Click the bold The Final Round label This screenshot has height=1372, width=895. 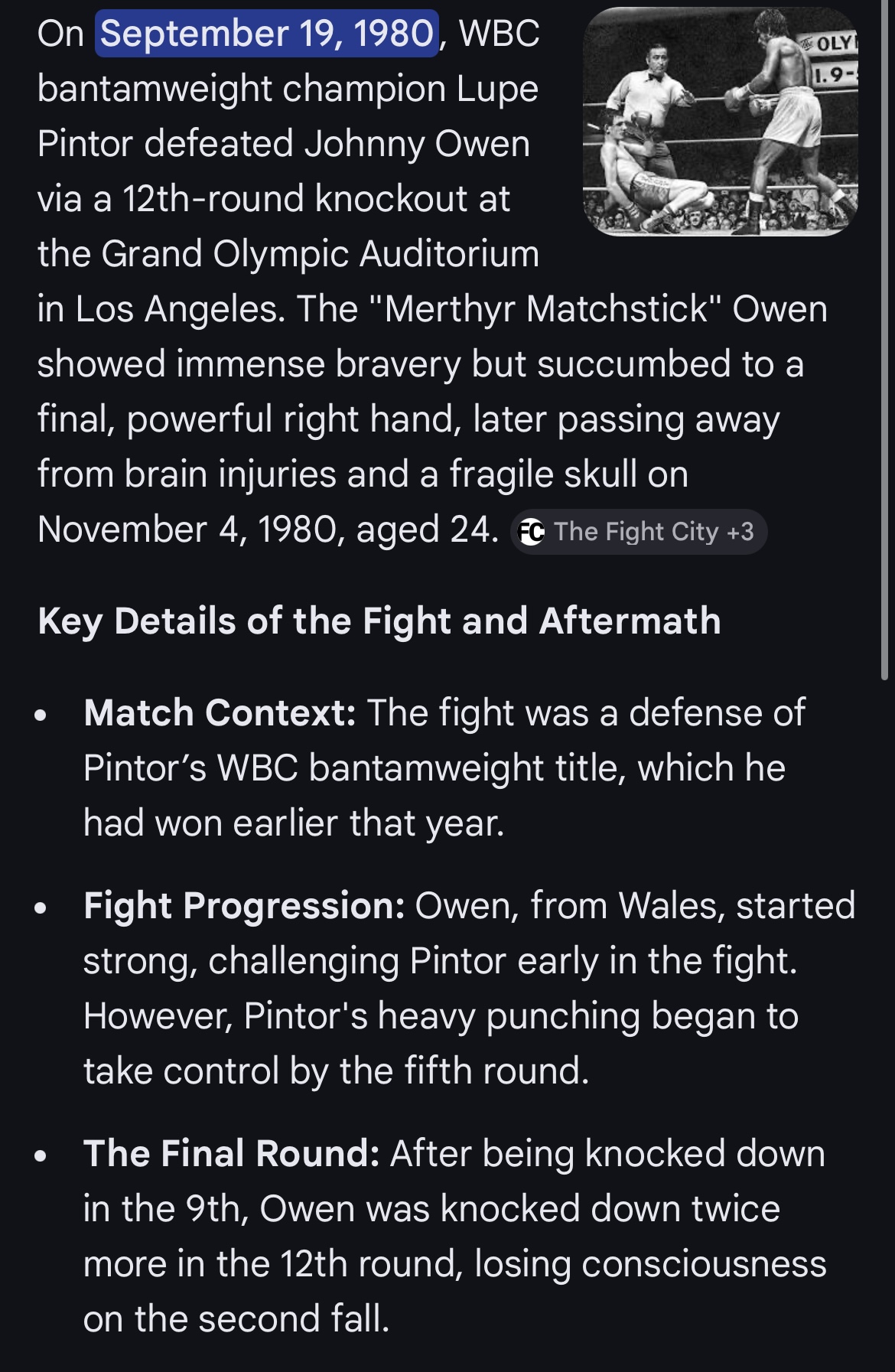tap(231, 1153)
